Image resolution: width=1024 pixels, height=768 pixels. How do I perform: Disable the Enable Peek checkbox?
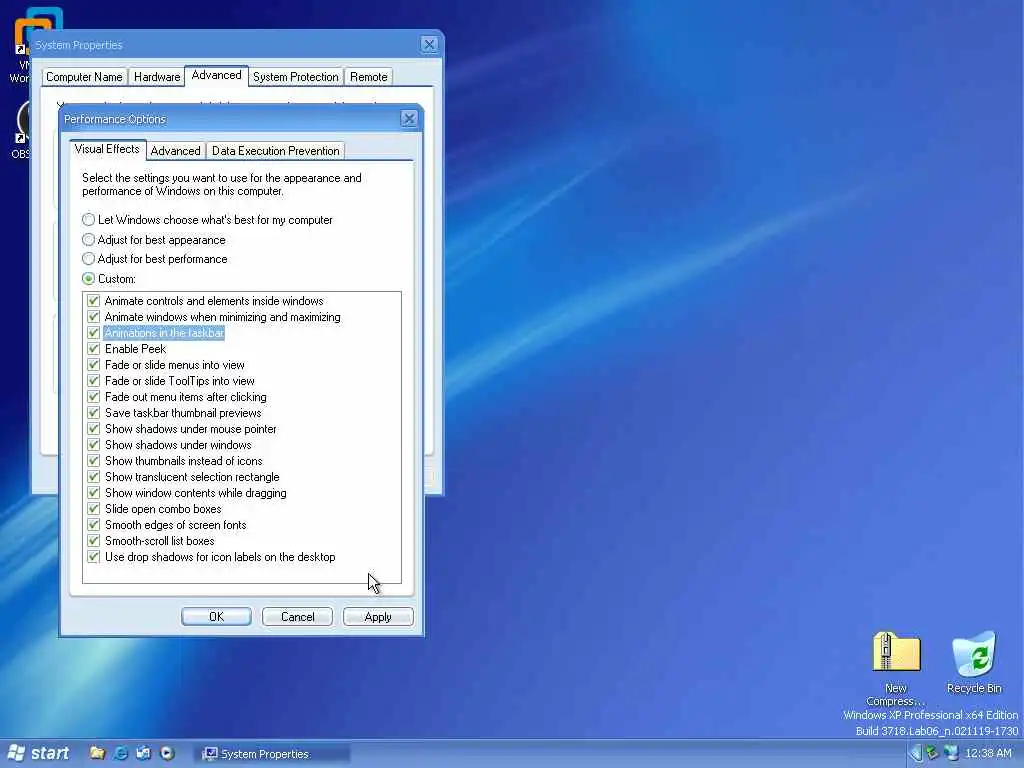[93, 349]
